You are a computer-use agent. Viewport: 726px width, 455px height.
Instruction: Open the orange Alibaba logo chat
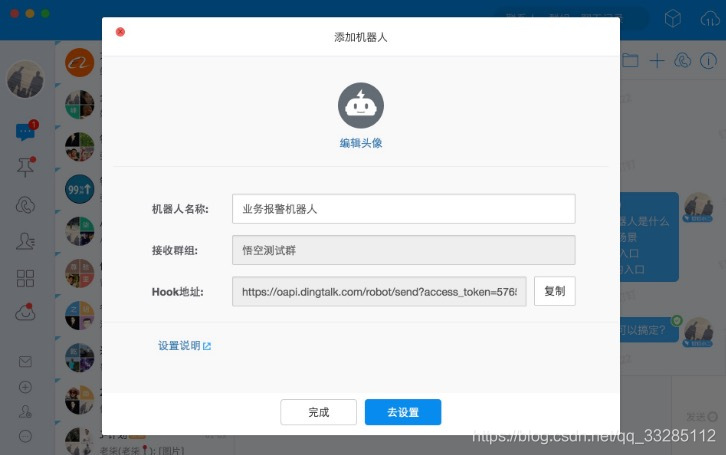click(x=80, y=62)
